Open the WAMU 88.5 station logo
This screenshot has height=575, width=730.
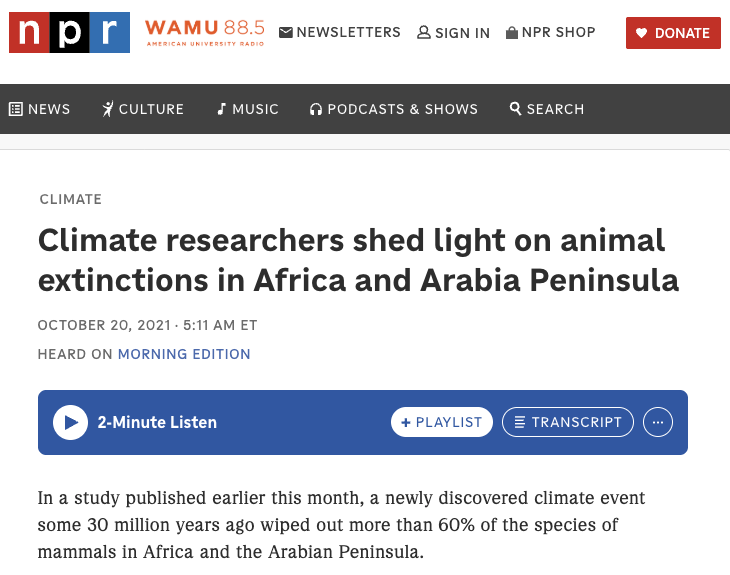click(204, 33)
